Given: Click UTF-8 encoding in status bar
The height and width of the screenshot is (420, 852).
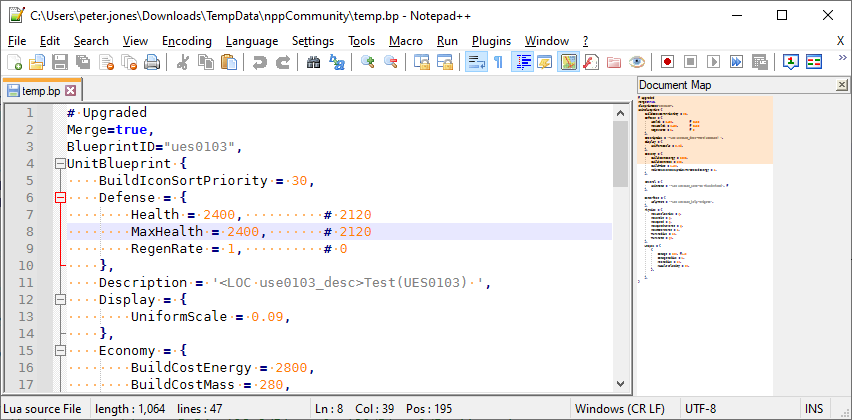Looking at the screenshot, I should point(700,409).
